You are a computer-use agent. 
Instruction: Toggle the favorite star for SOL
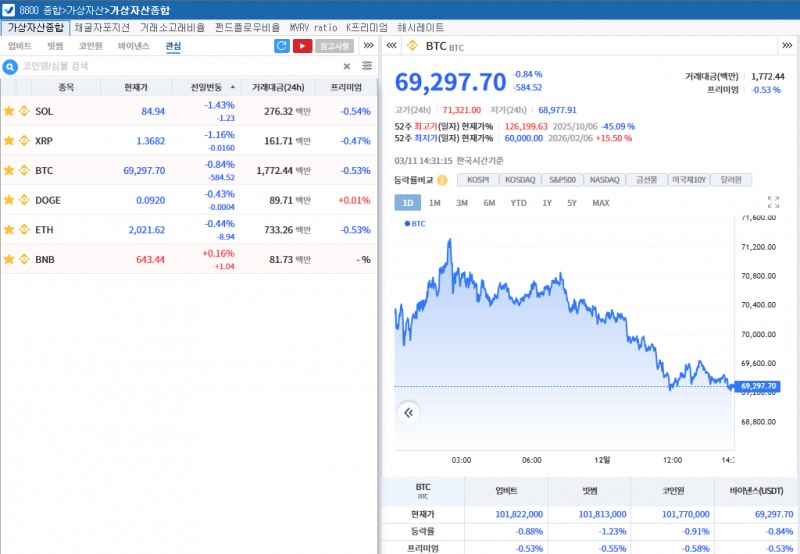9,111
